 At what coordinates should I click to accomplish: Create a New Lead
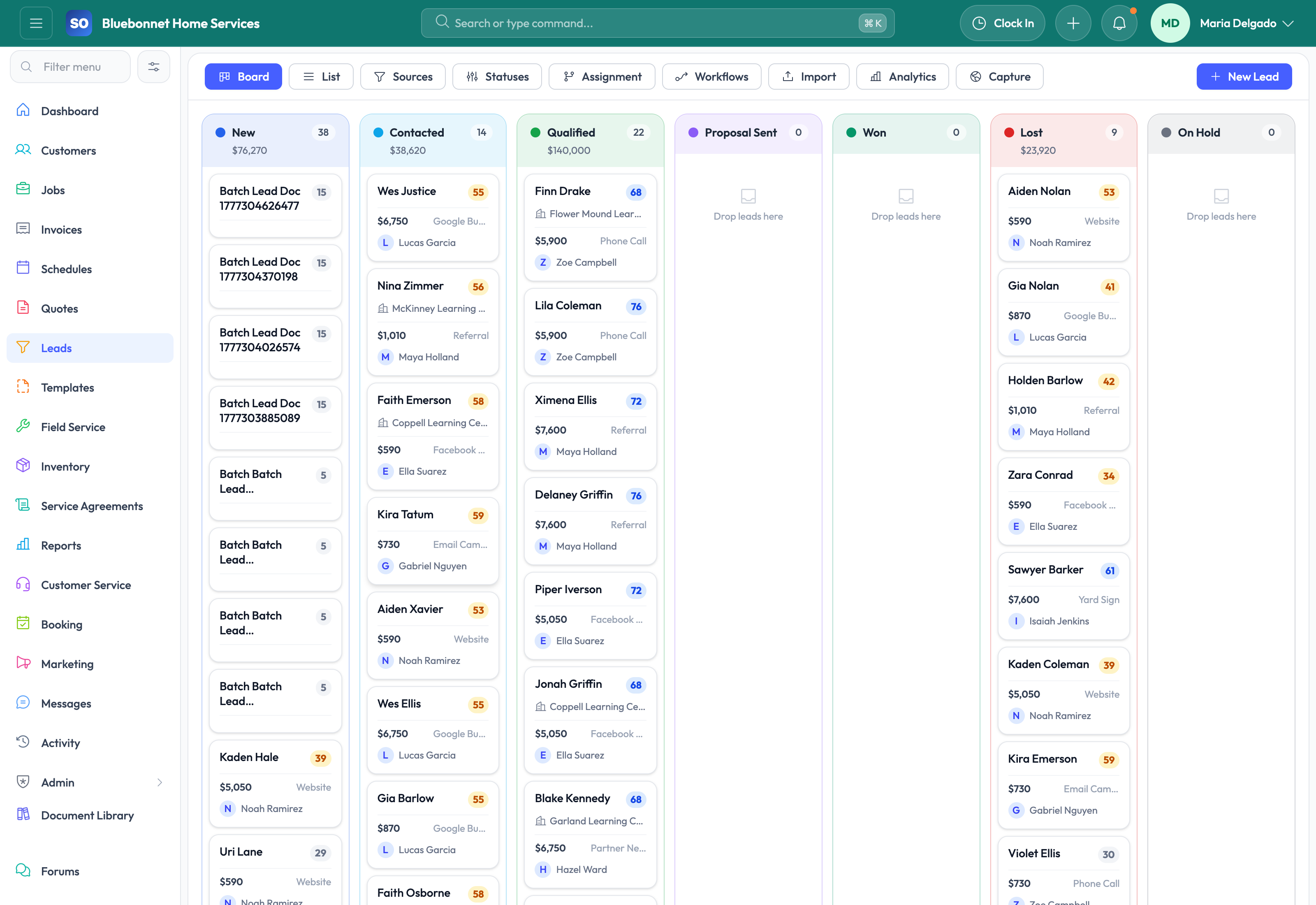(x=1244, y=77)
